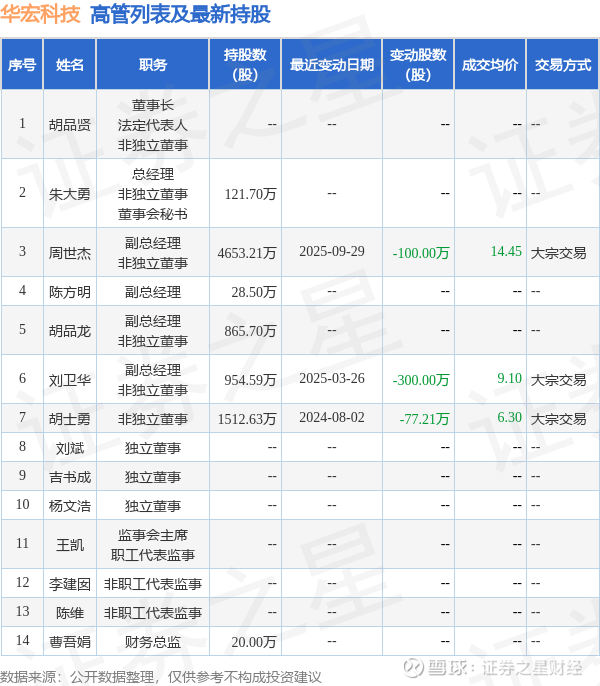The height and width of the screenshot is (686, 600).
Task: Click the 最近变动日期 column header
Action: pos(332,65)
